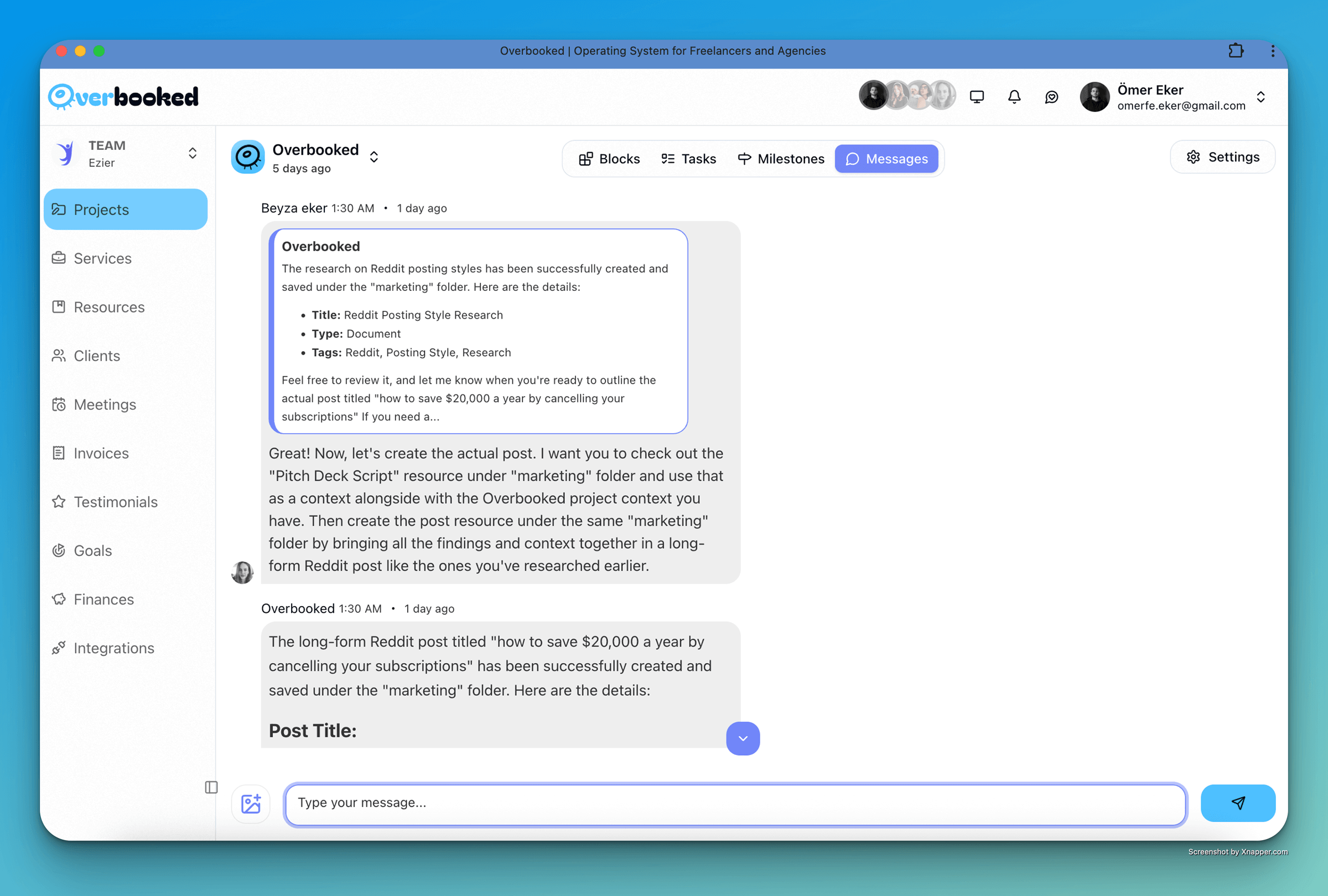Expand Ömer Eker account menu
Image resolution: width=1328 pixels, height=896 pixels.
pos(1260,97)
